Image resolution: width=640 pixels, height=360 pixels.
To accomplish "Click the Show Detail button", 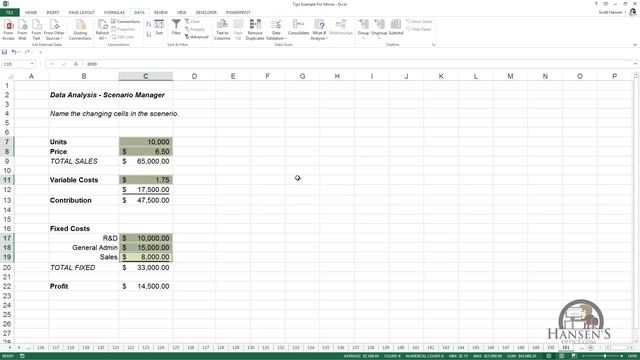I will click(x=419, y=21).
